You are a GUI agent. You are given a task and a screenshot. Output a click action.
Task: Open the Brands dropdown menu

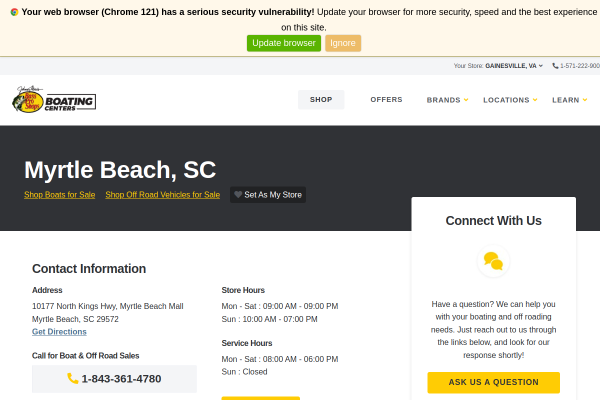point(447,100)
